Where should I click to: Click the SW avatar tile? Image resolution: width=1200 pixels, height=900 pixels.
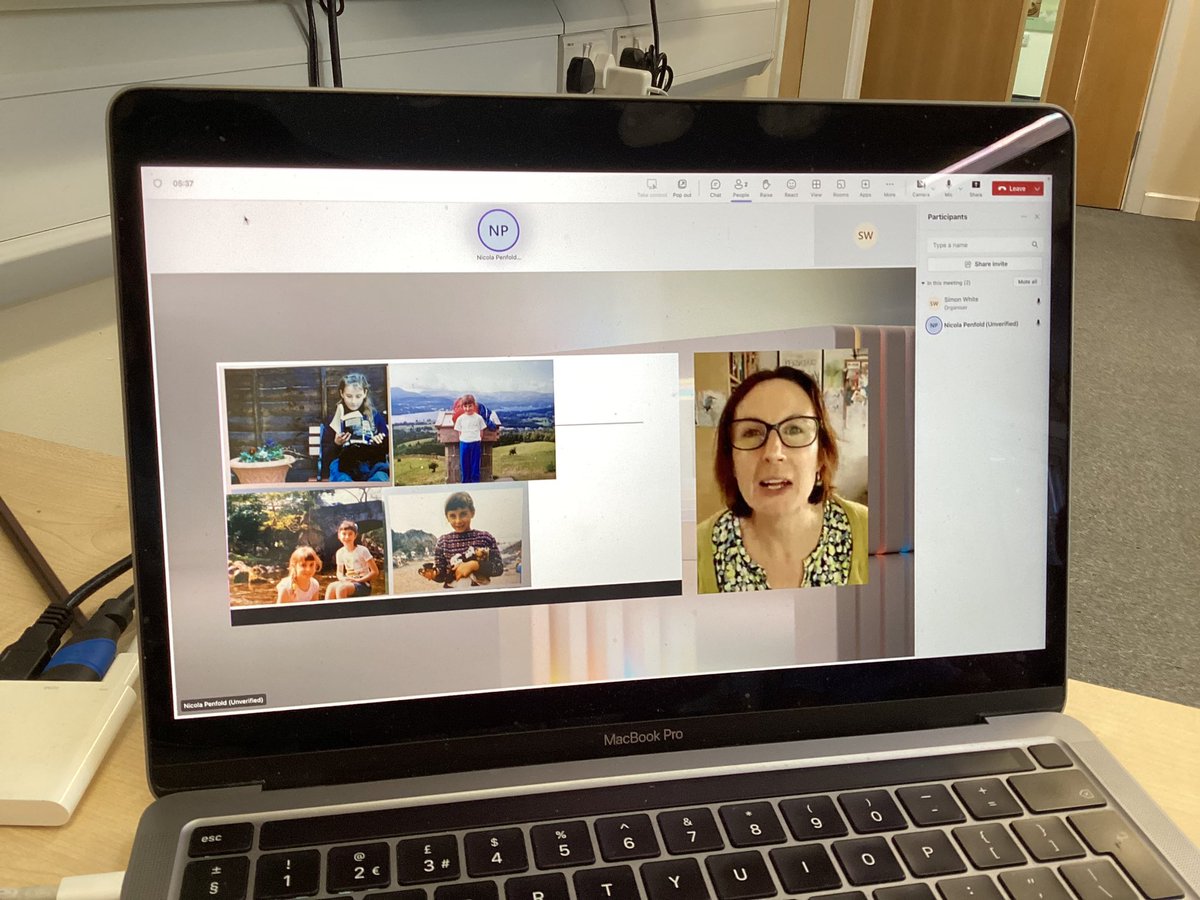(x=866, y=236)
